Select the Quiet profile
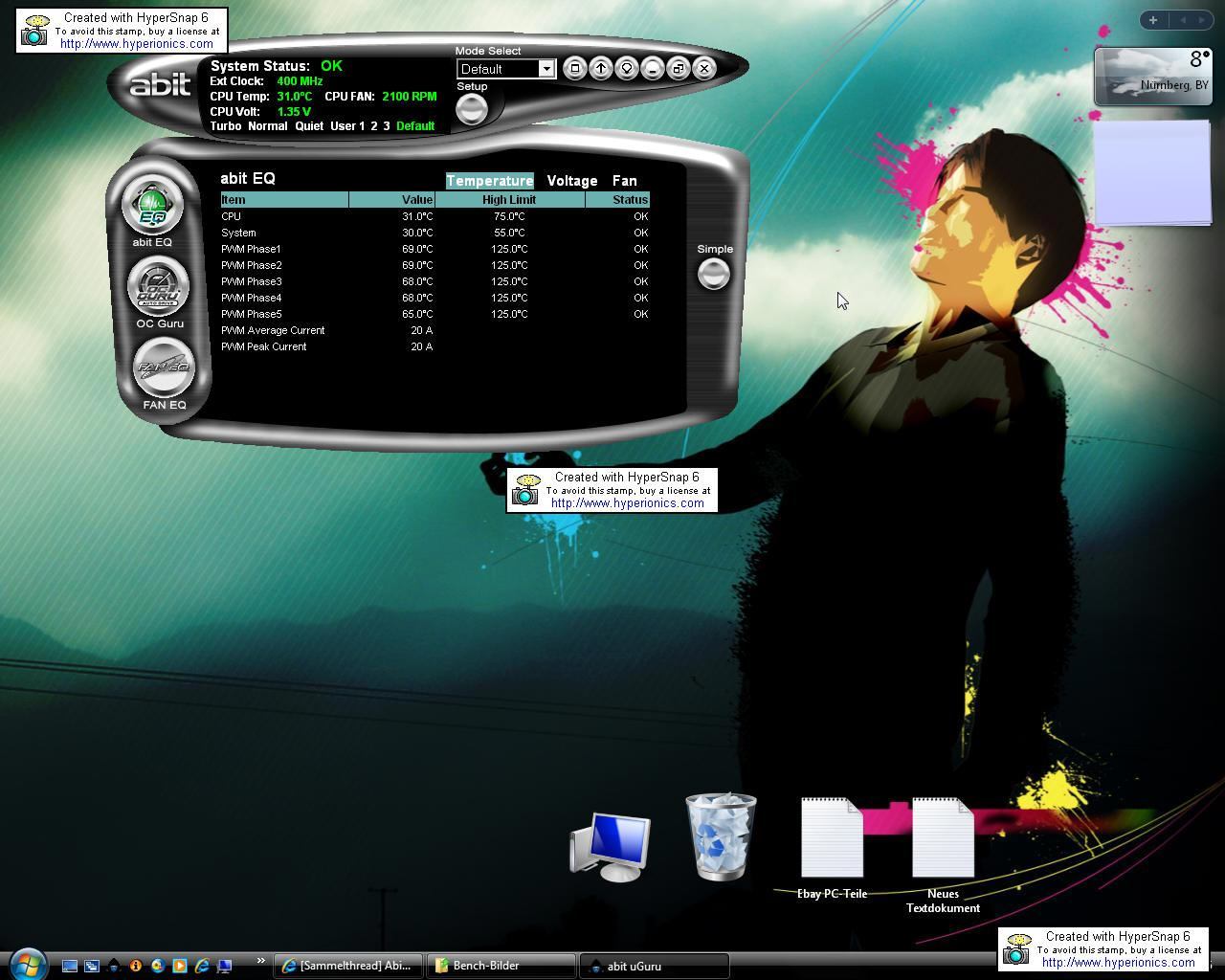This screenshot has height=980, width=1225. click(x=309, y=126)
